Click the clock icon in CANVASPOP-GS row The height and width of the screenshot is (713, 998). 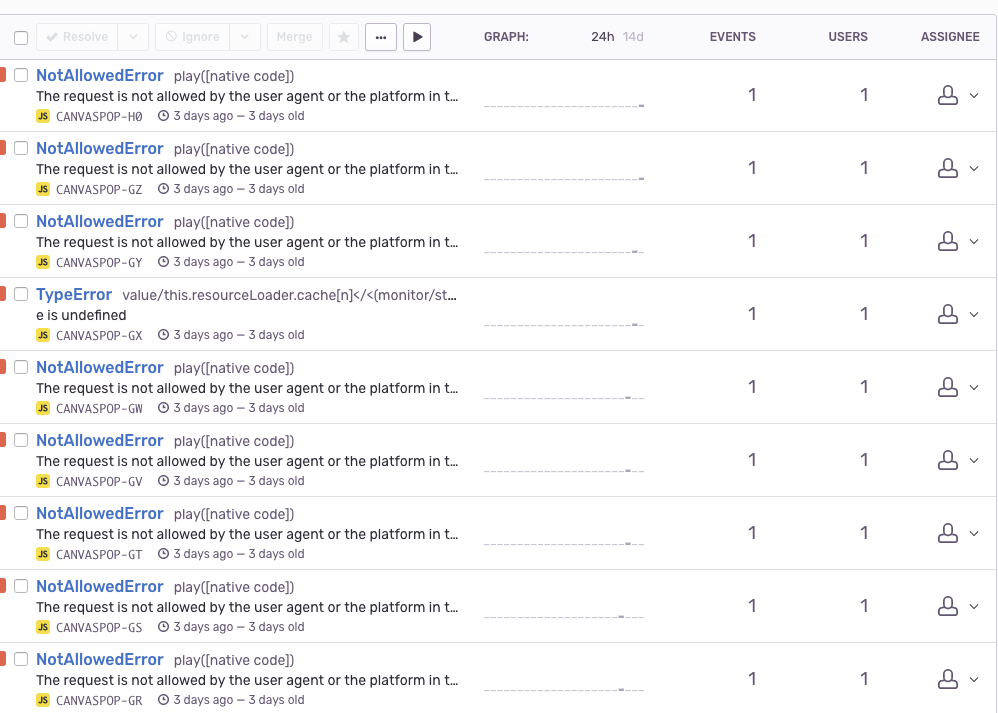(x=164, y=626)
